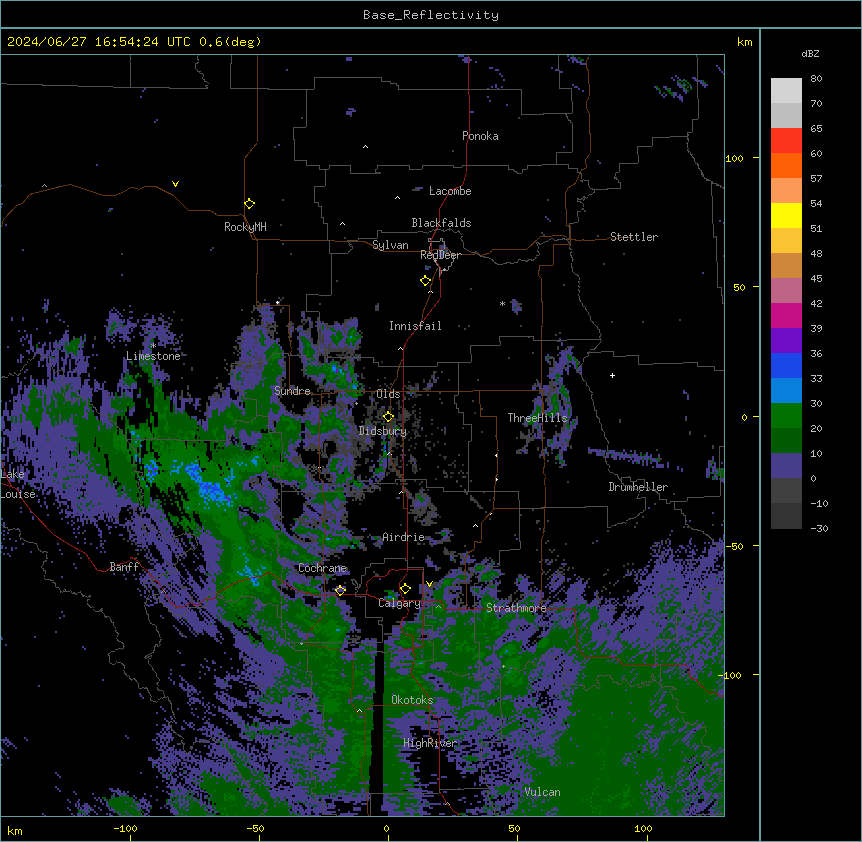Click the RockyMH label

coord(245,227)
